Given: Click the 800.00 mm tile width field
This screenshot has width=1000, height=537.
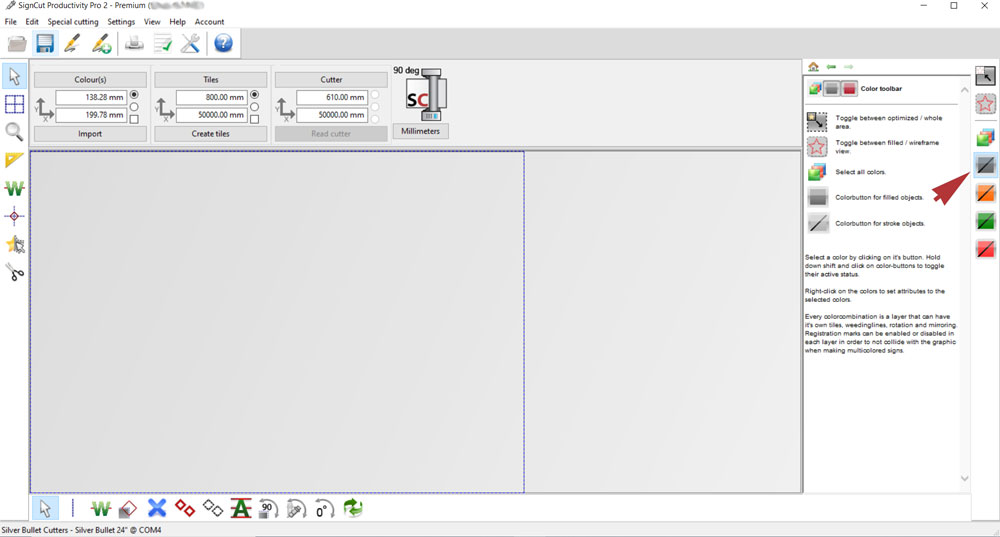Looking at the screenshot, I should click(211, 98).
